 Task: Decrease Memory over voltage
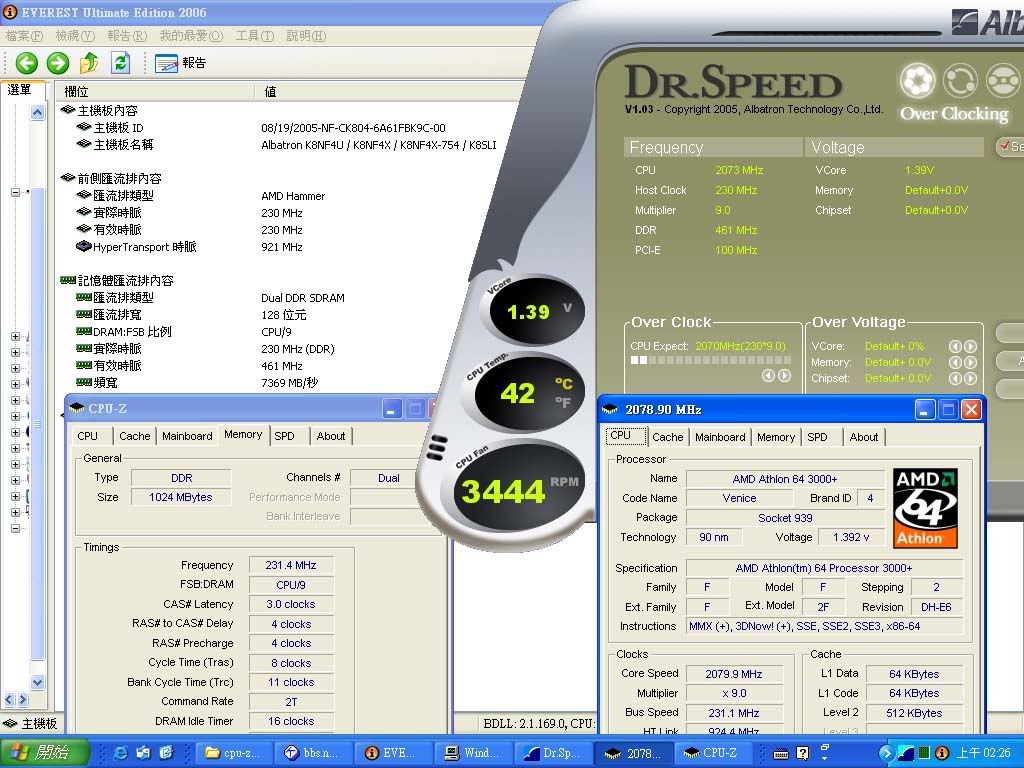[955, 362]
